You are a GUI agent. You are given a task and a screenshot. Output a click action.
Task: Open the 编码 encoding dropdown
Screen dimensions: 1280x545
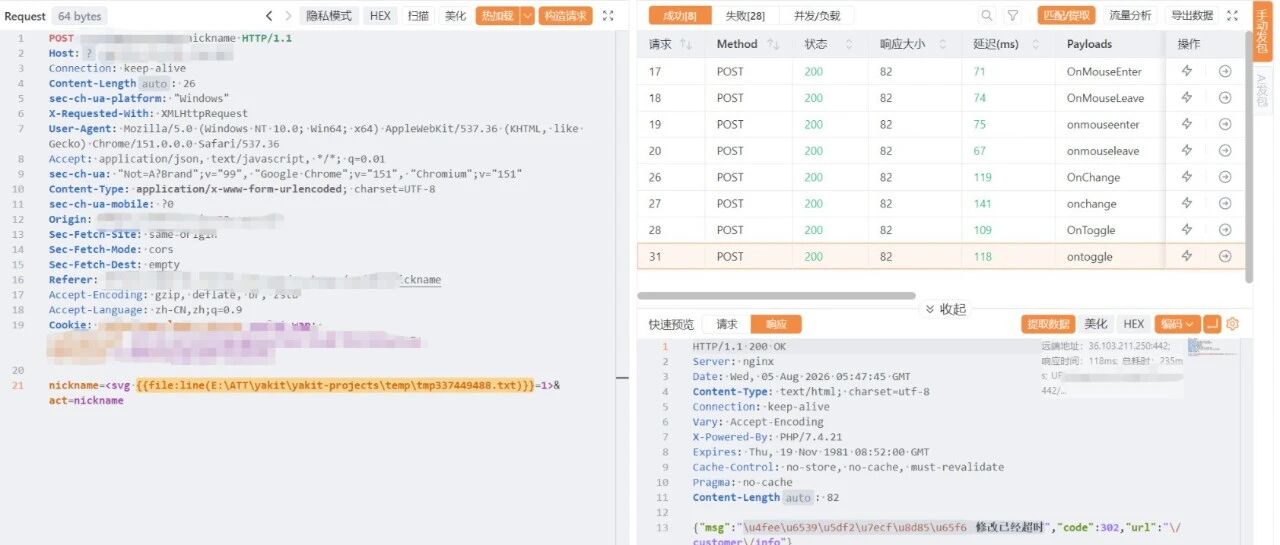[x=1176, y=324]
